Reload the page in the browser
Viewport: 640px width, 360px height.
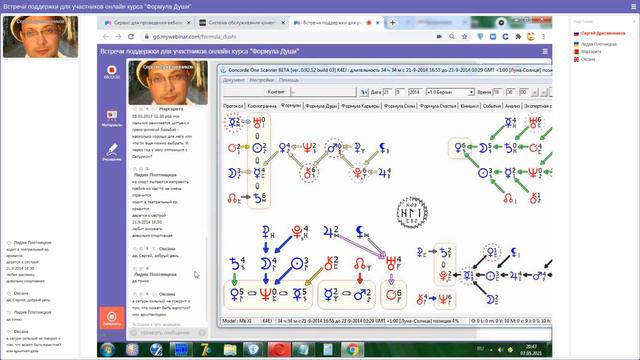click(131, 37)
